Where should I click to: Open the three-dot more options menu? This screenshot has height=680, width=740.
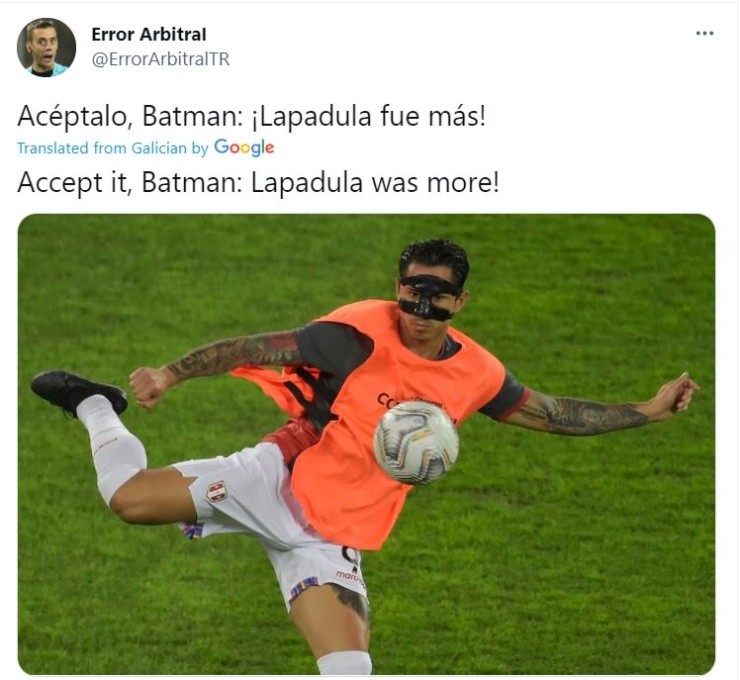(705, 33)
